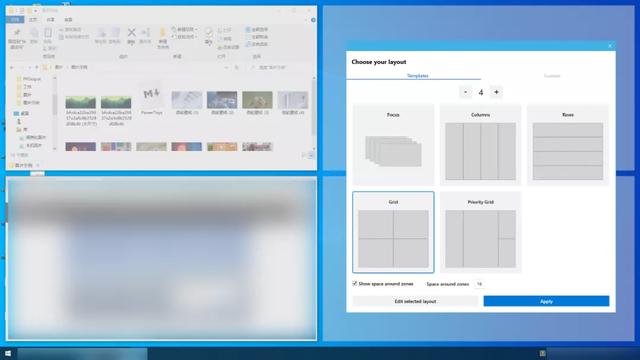Viewport: 640px width, 360px height.
Task: Select the Columns layout template
Action: (x=480, y=145)
